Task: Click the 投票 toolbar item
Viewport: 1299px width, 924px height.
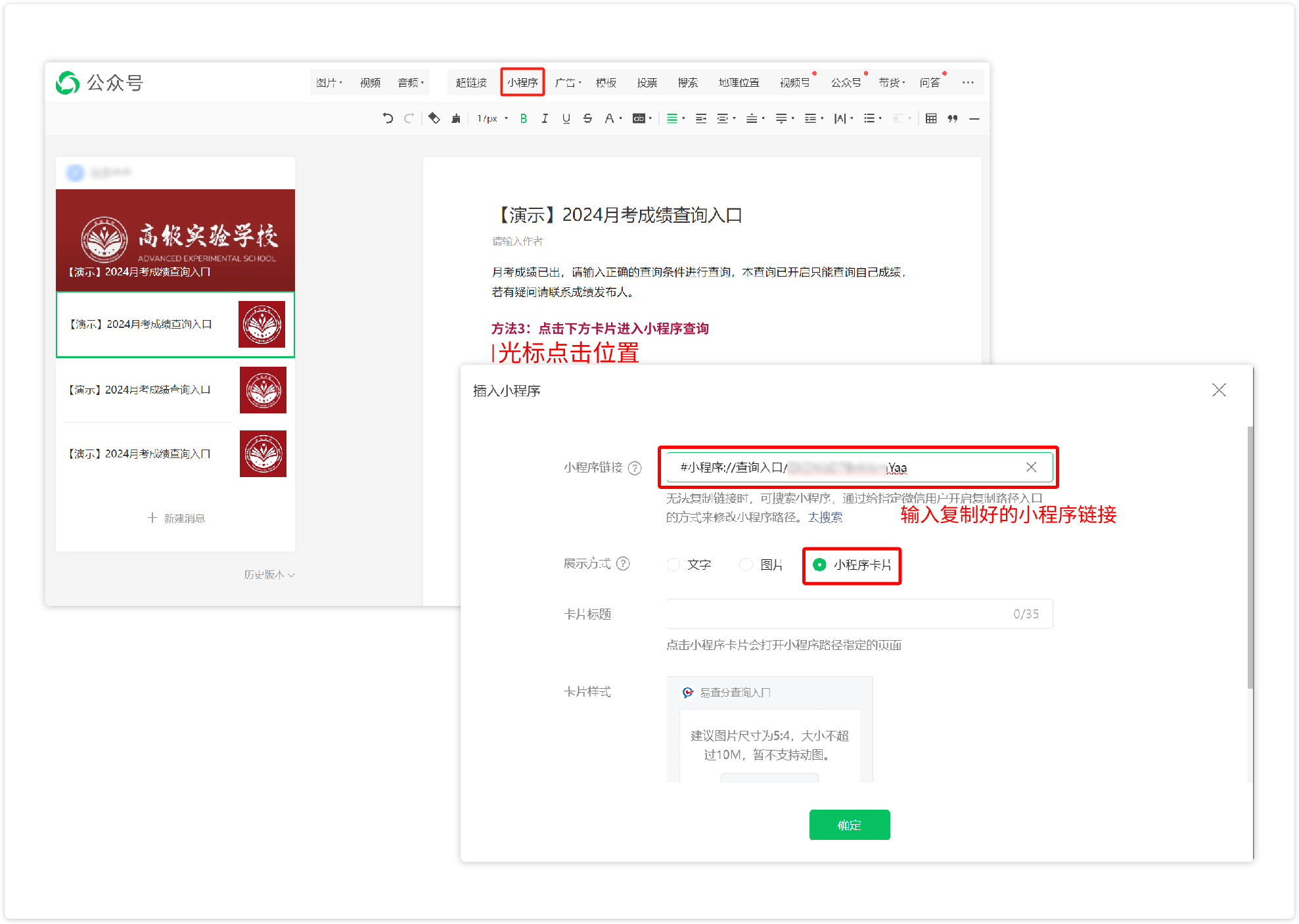Action: coord(647,82)
